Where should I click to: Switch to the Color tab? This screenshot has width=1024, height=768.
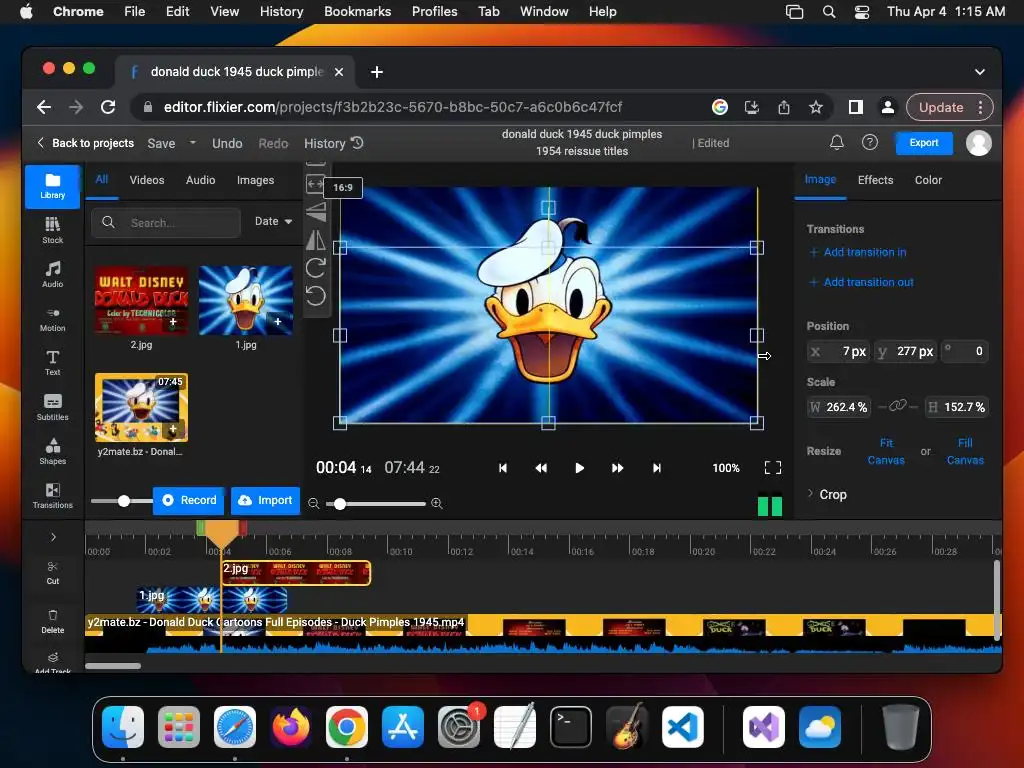point(928,180)
